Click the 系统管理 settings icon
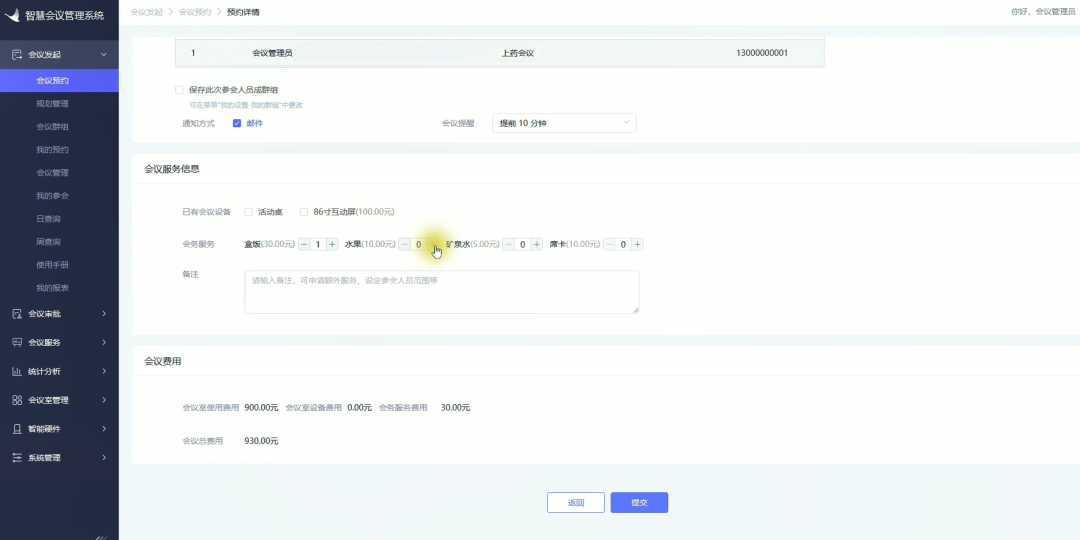 tap(17, 457)
